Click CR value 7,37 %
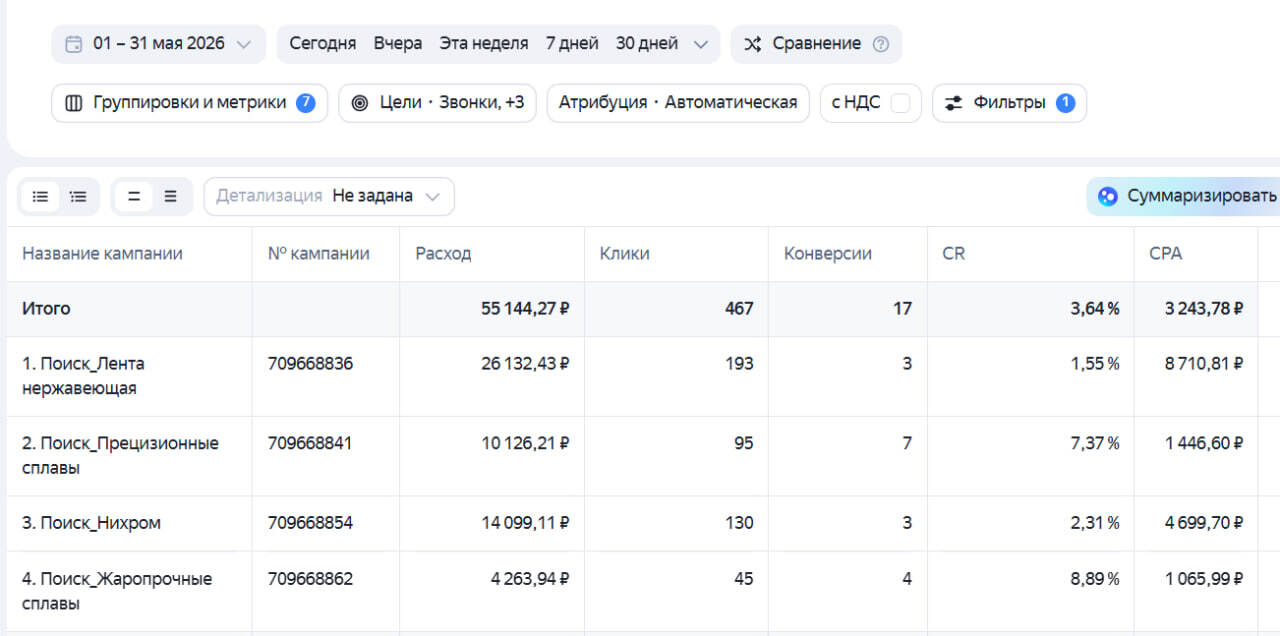This screenshot has height=636, width=1280. [1095, 443]
